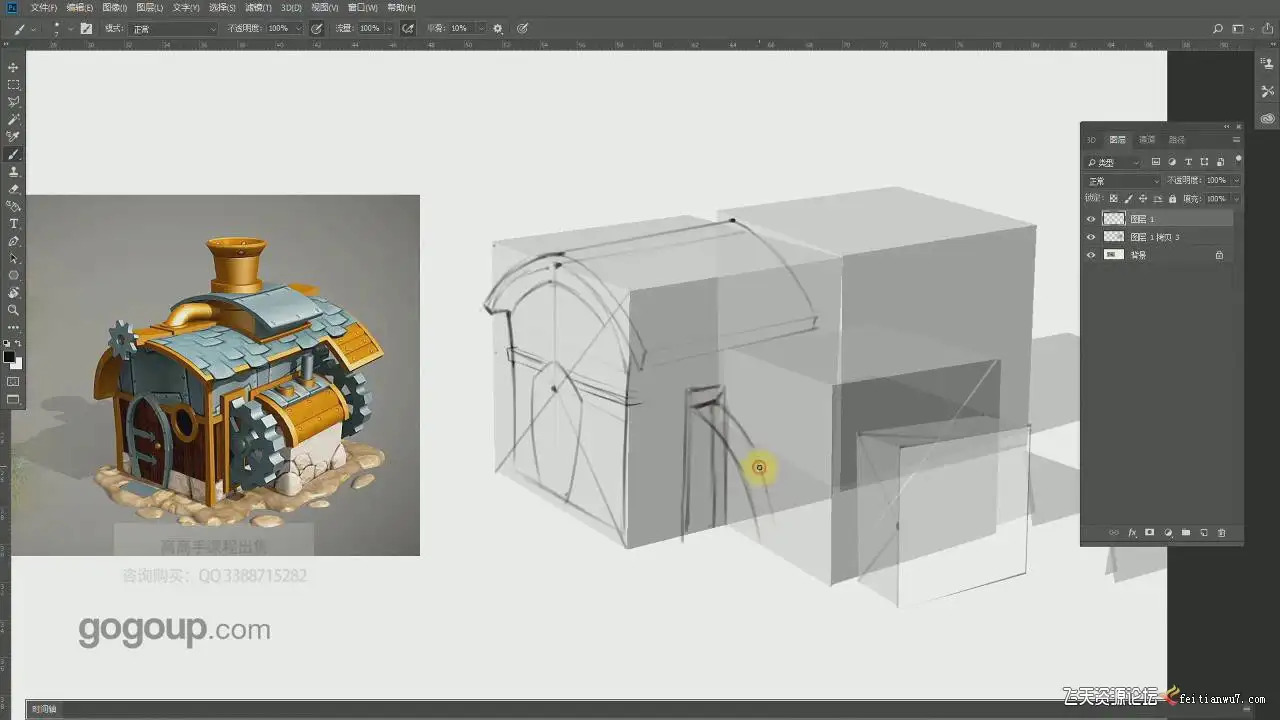
Task: Hide 图层 1 layer eye
Action: [1091, 219]
